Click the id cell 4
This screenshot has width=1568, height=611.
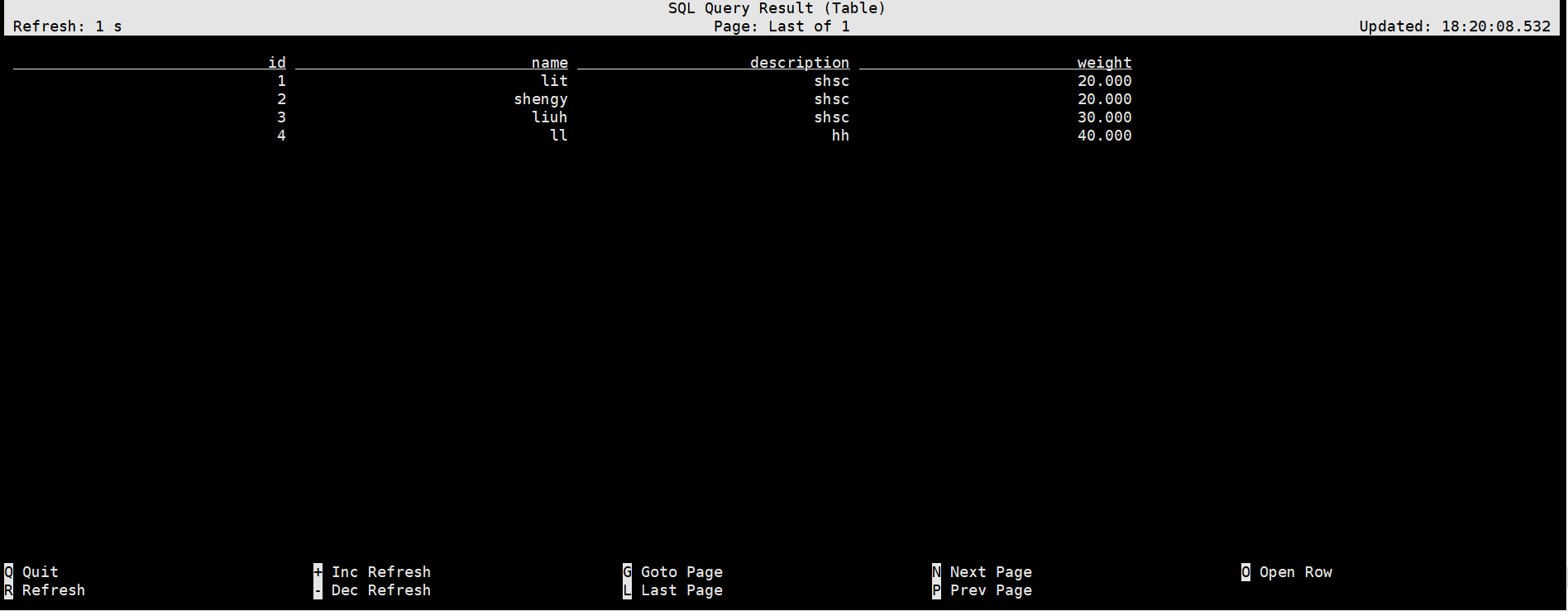(x=281, y=136)
